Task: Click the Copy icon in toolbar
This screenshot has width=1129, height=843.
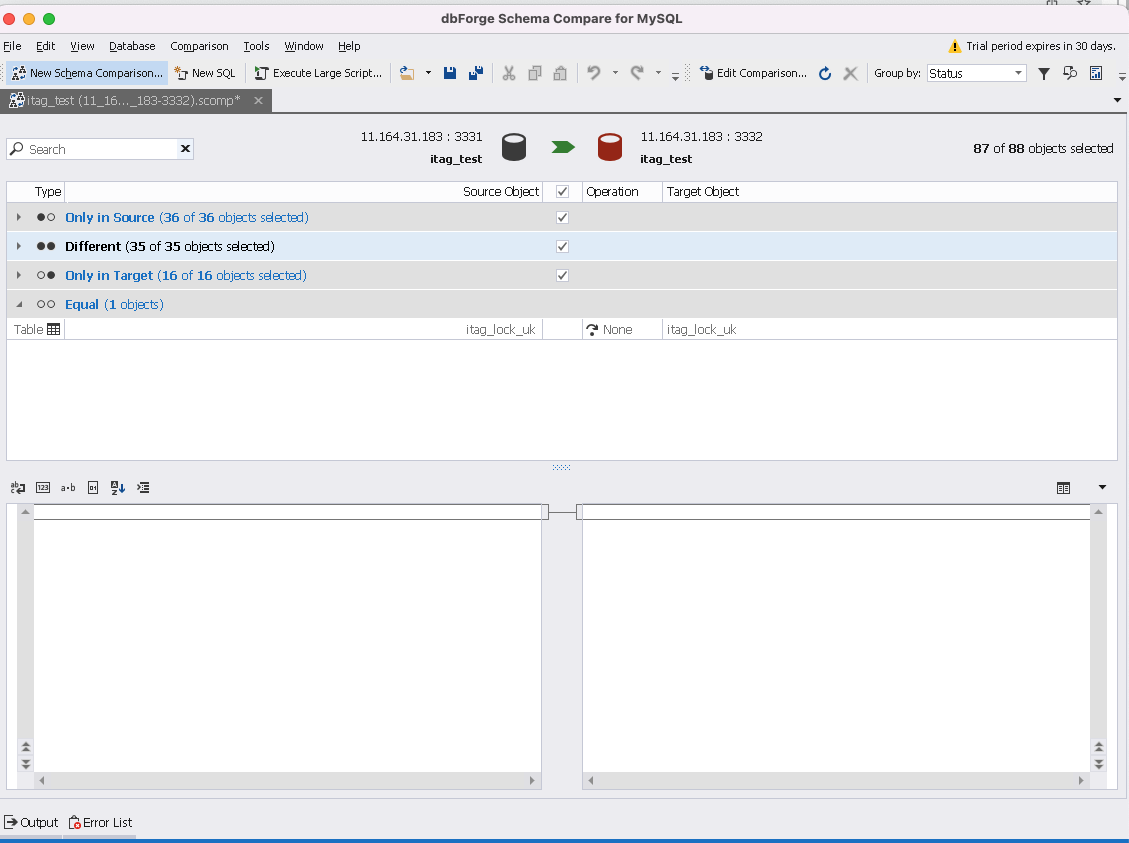Action: (535, 73)
